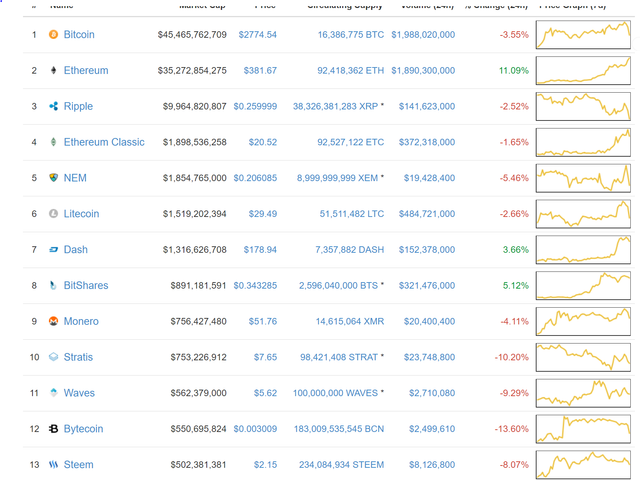Click Bytecoin price $0.003009
Viewport: 640px width, 480px height.
255,429
